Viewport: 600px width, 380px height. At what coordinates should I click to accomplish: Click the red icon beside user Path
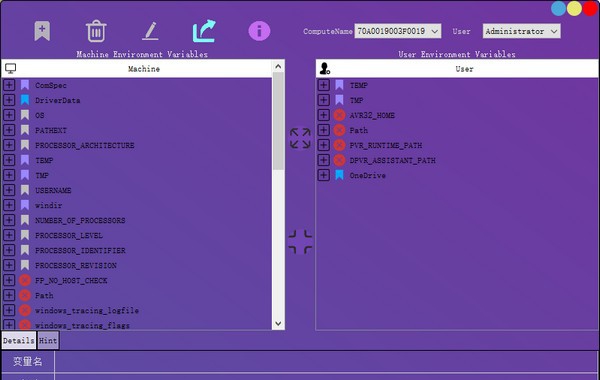point(339,130)
